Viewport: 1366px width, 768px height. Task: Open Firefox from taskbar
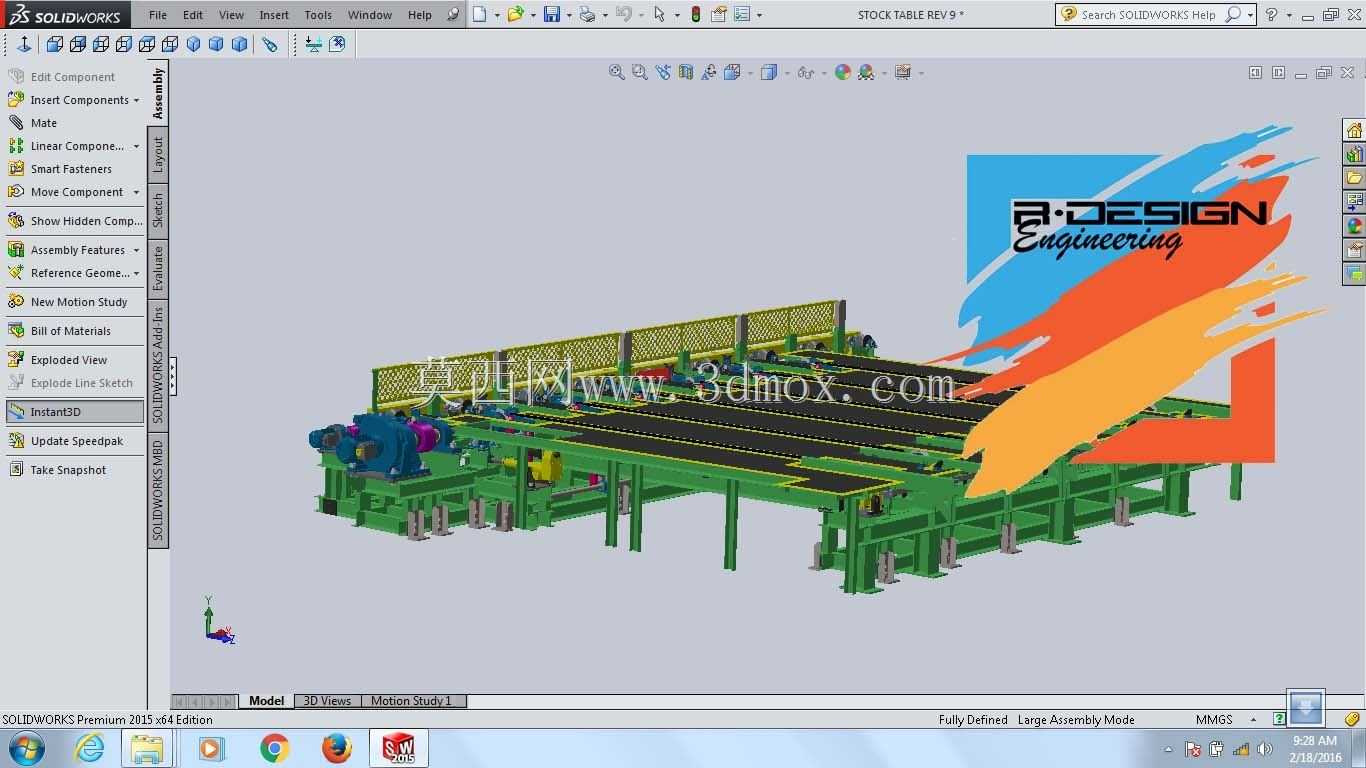(337, 748)
